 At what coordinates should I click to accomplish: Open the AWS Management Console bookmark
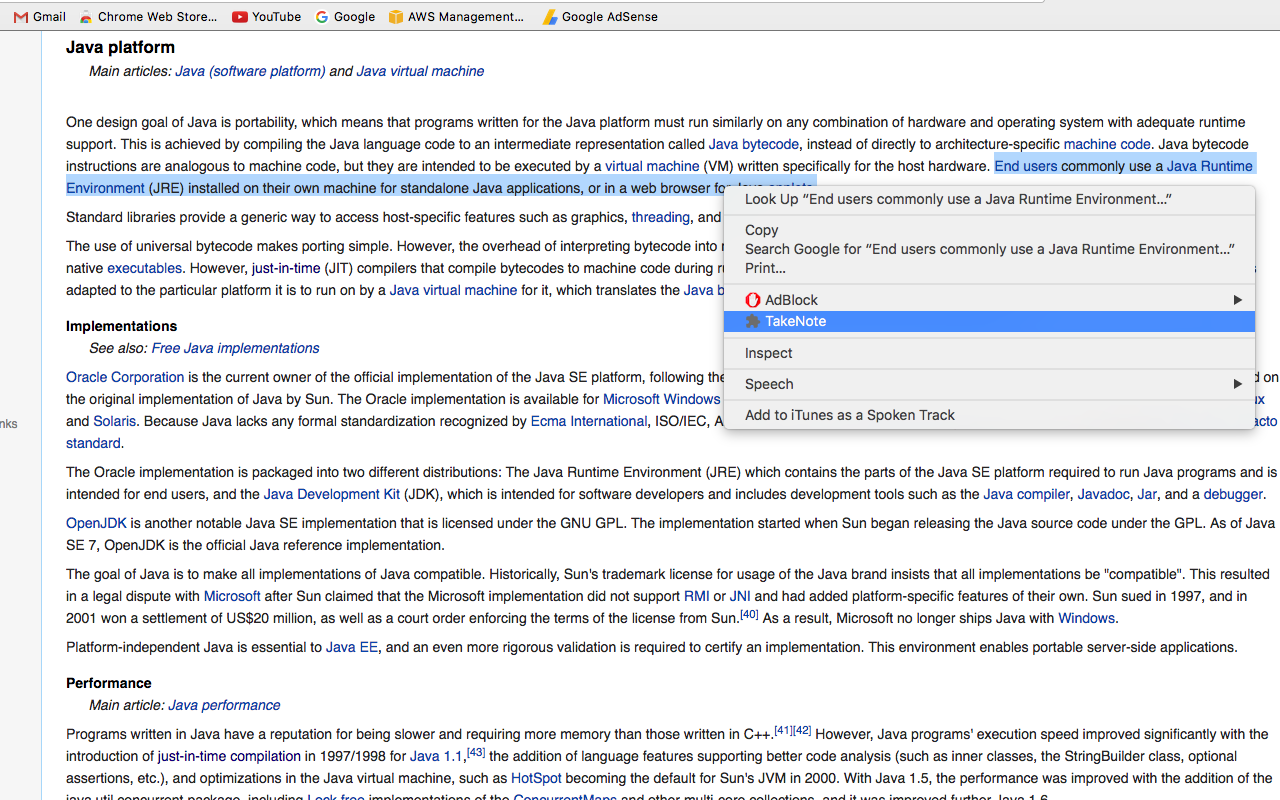coord(456,16)
